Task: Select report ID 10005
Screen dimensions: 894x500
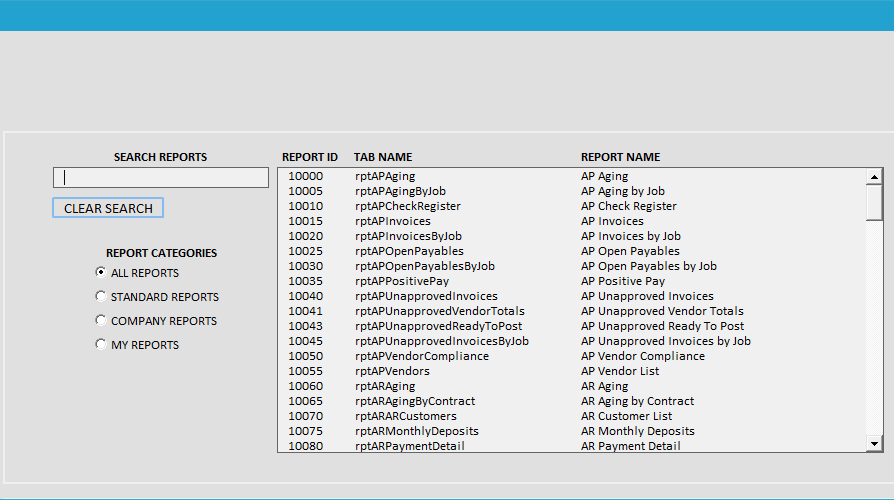Action: pos(306,191)
